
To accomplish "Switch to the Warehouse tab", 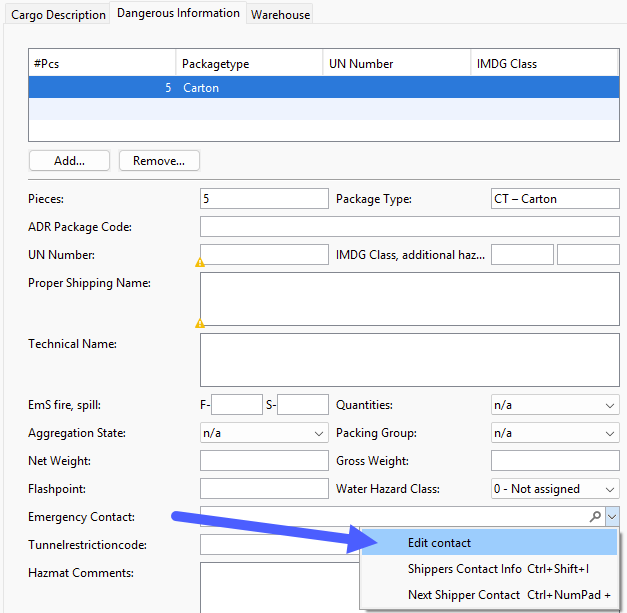I will point(280,15).
